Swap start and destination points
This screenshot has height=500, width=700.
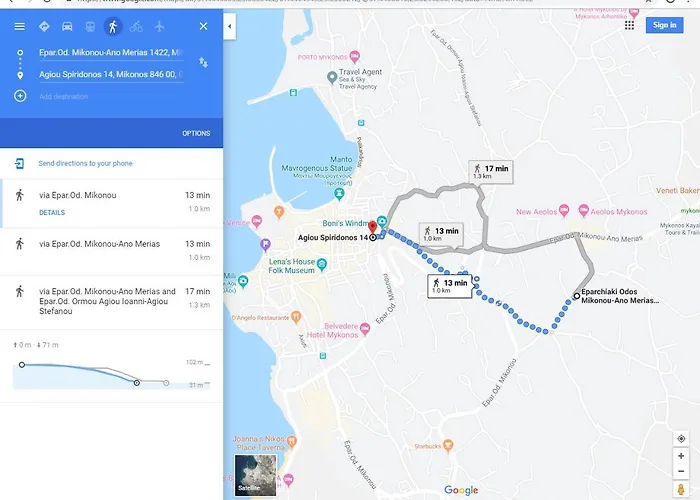pyautogui.click(x=203, y=62)
